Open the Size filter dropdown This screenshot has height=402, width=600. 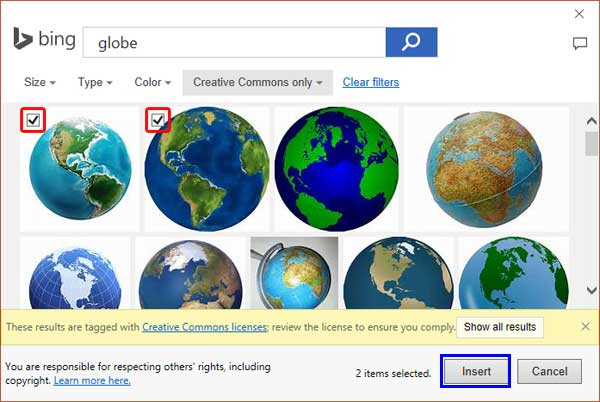point(39,82)
